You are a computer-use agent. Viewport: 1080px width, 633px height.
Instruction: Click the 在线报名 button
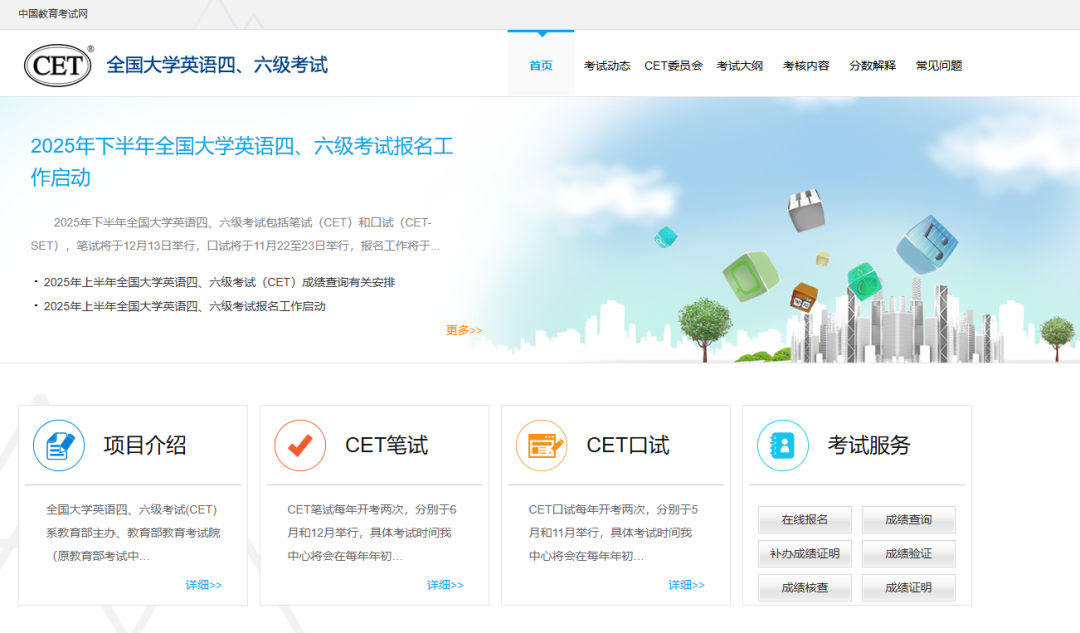pyautogui.click(x=804, y=520)
